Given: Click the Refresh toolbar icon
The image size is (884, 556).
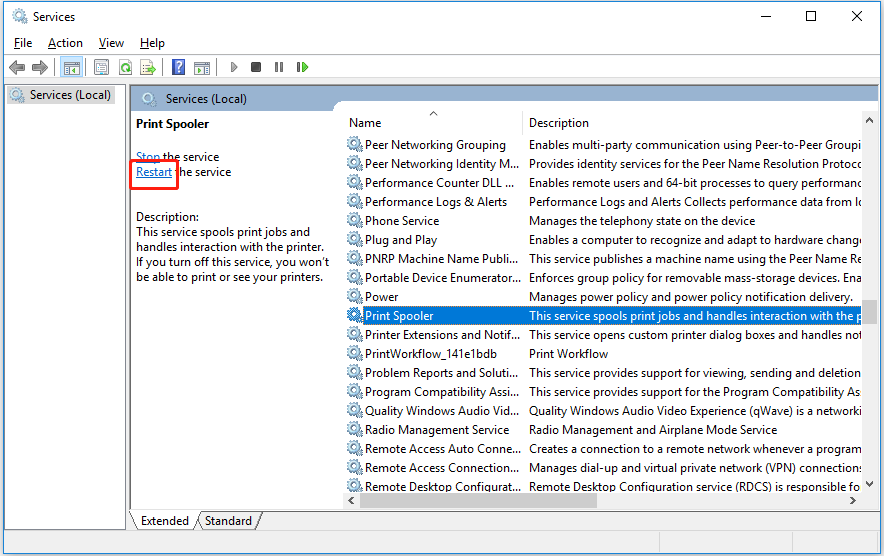Looking at the screenshot, I should (125, 68).
